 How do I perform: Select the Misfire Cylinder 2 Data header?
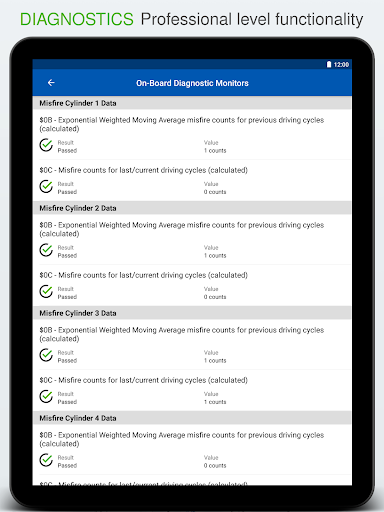point(192,208)
